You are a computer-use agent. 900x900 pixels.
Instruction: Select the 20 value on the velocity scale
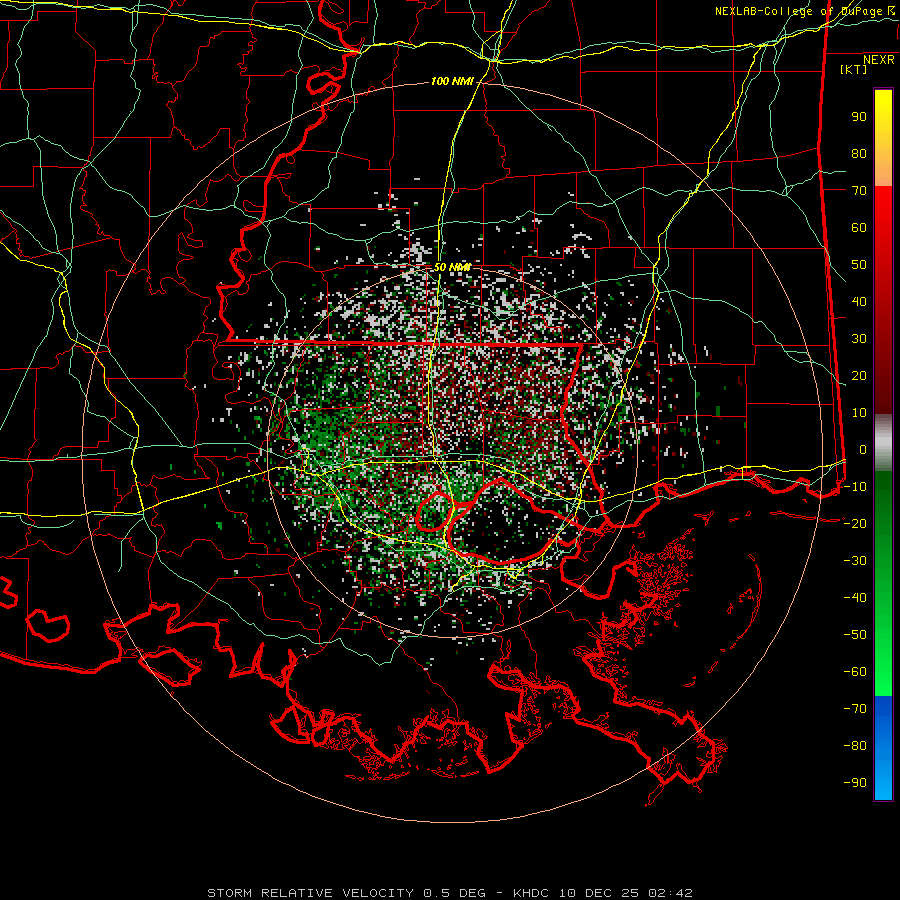[x=859, y=376]
